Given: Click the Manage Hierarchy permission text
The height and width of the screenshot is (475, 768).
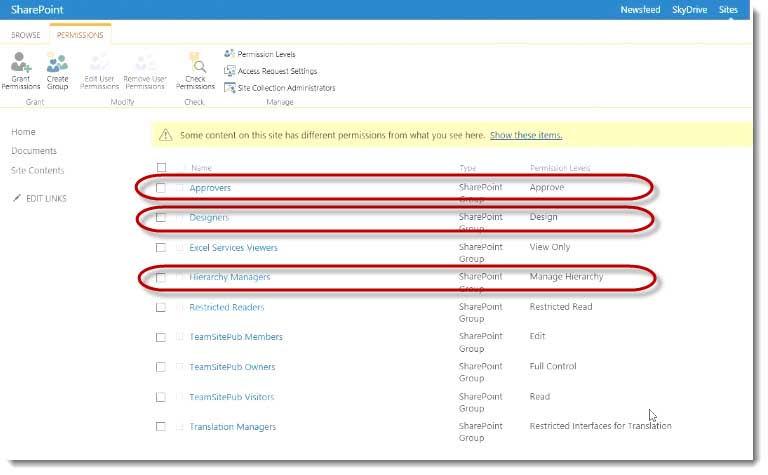Looking at the screenshot, I should [x=566, y=277].
